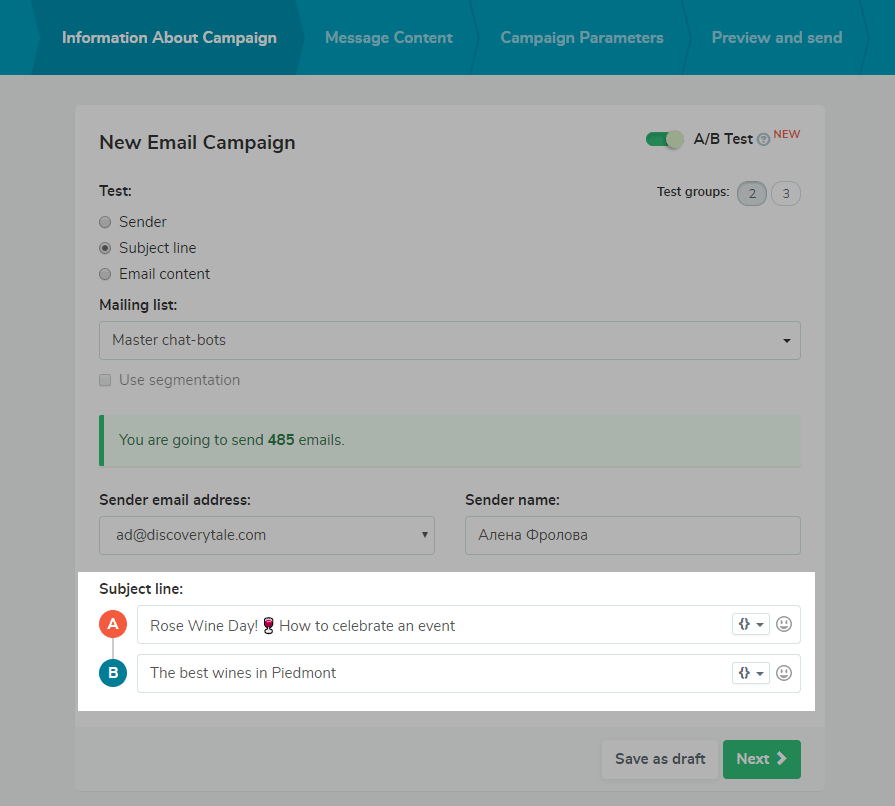Expand the Master chat-bots mailing list dropdown

(x=449, y=340)
